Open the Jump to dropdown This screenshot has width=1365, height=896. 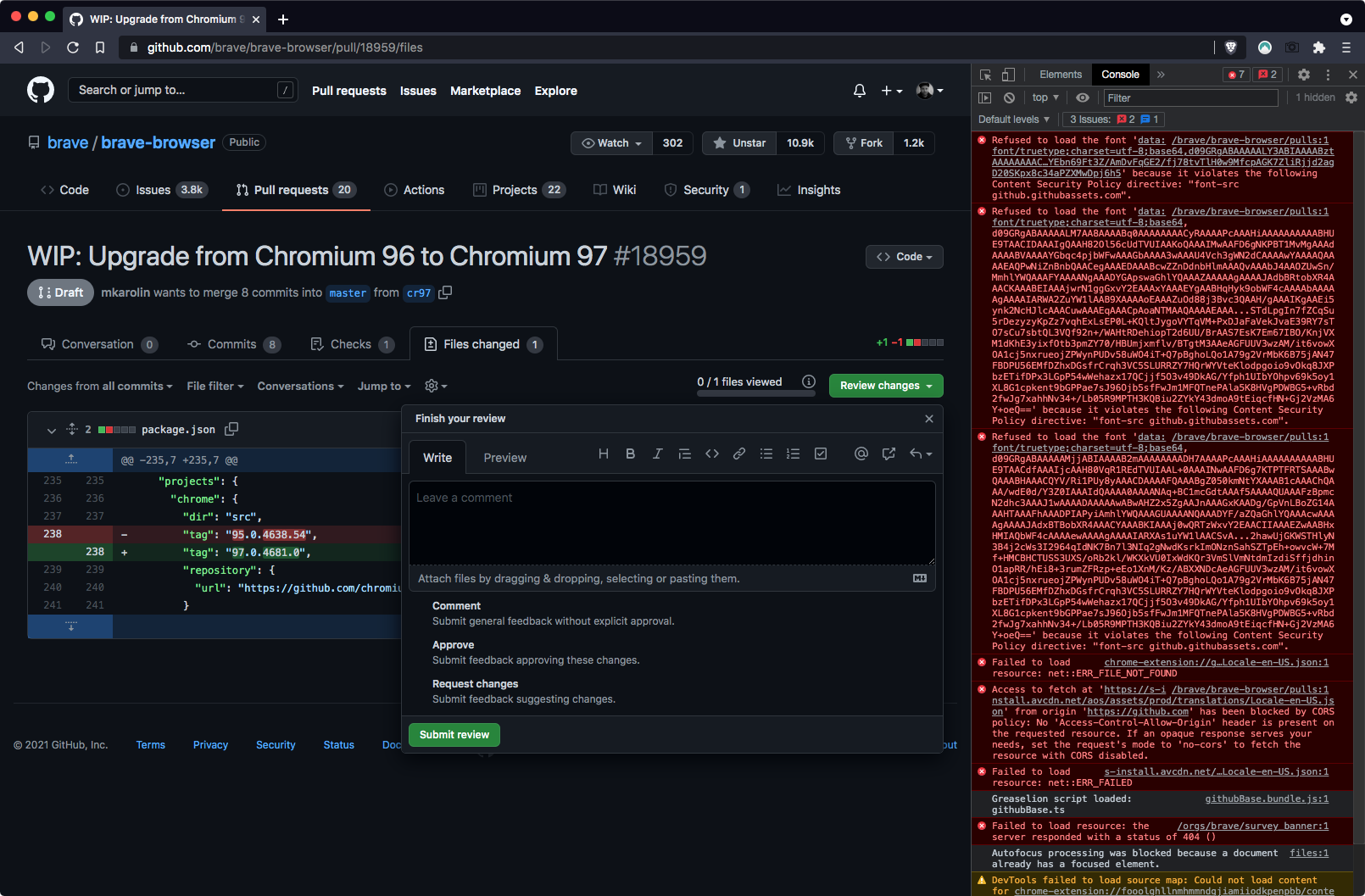click(x=384, y=386)
